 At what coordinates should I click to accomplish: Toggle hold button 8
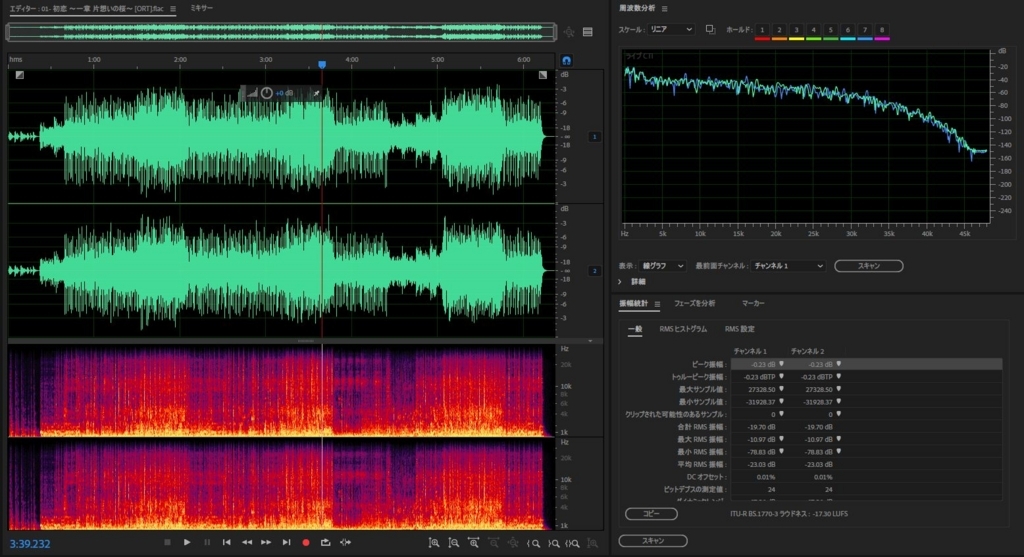(882, 30)
